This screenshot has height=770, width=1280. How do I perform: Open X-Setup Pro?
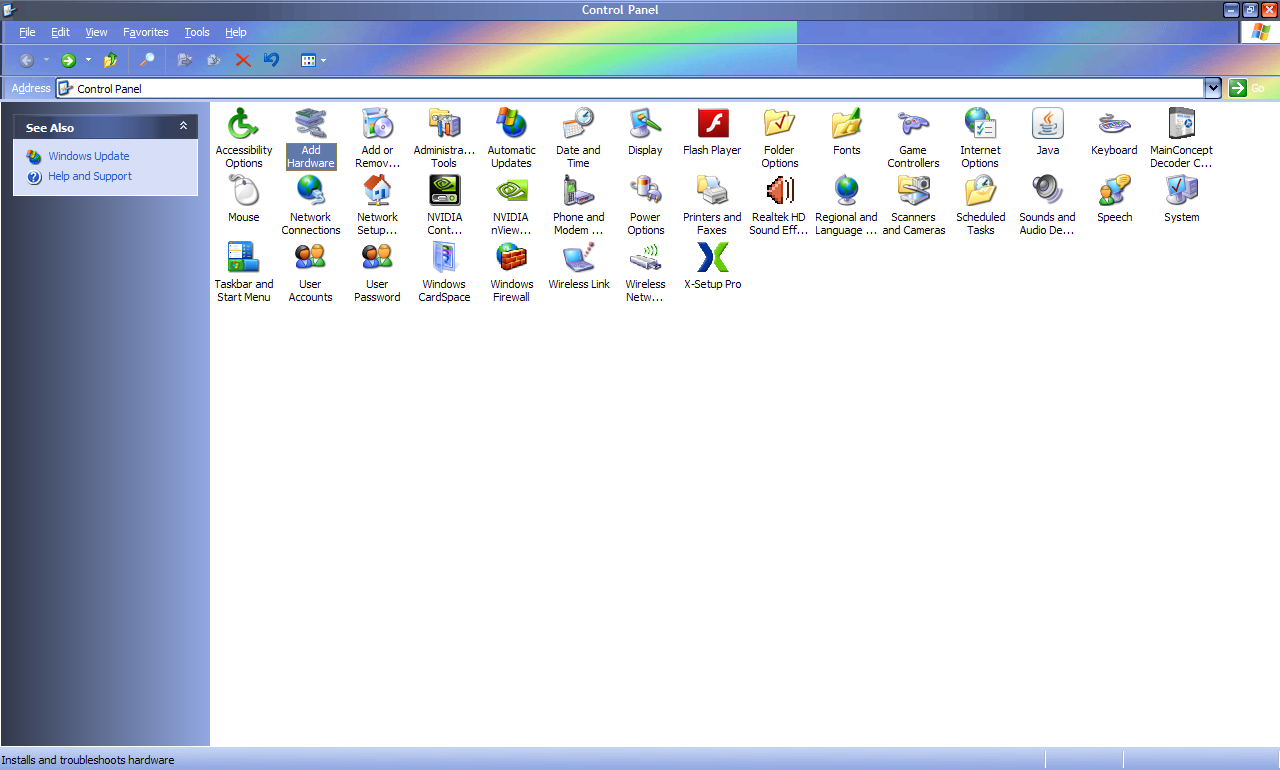712,265
